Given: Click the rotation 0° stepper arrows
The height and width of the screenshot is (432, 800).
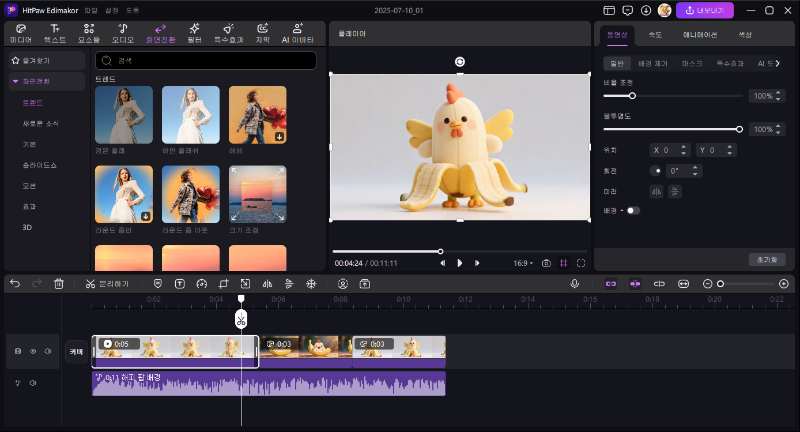Looking at the screenshot, I should pyautogui.click(x=695, y=170).
